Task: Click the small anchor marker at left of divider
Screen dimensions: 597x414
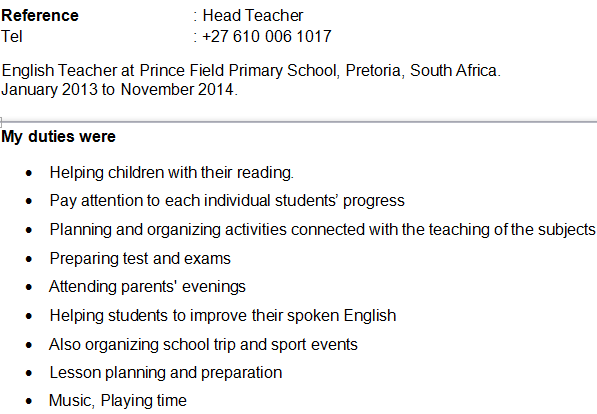Action: (1, 122)
